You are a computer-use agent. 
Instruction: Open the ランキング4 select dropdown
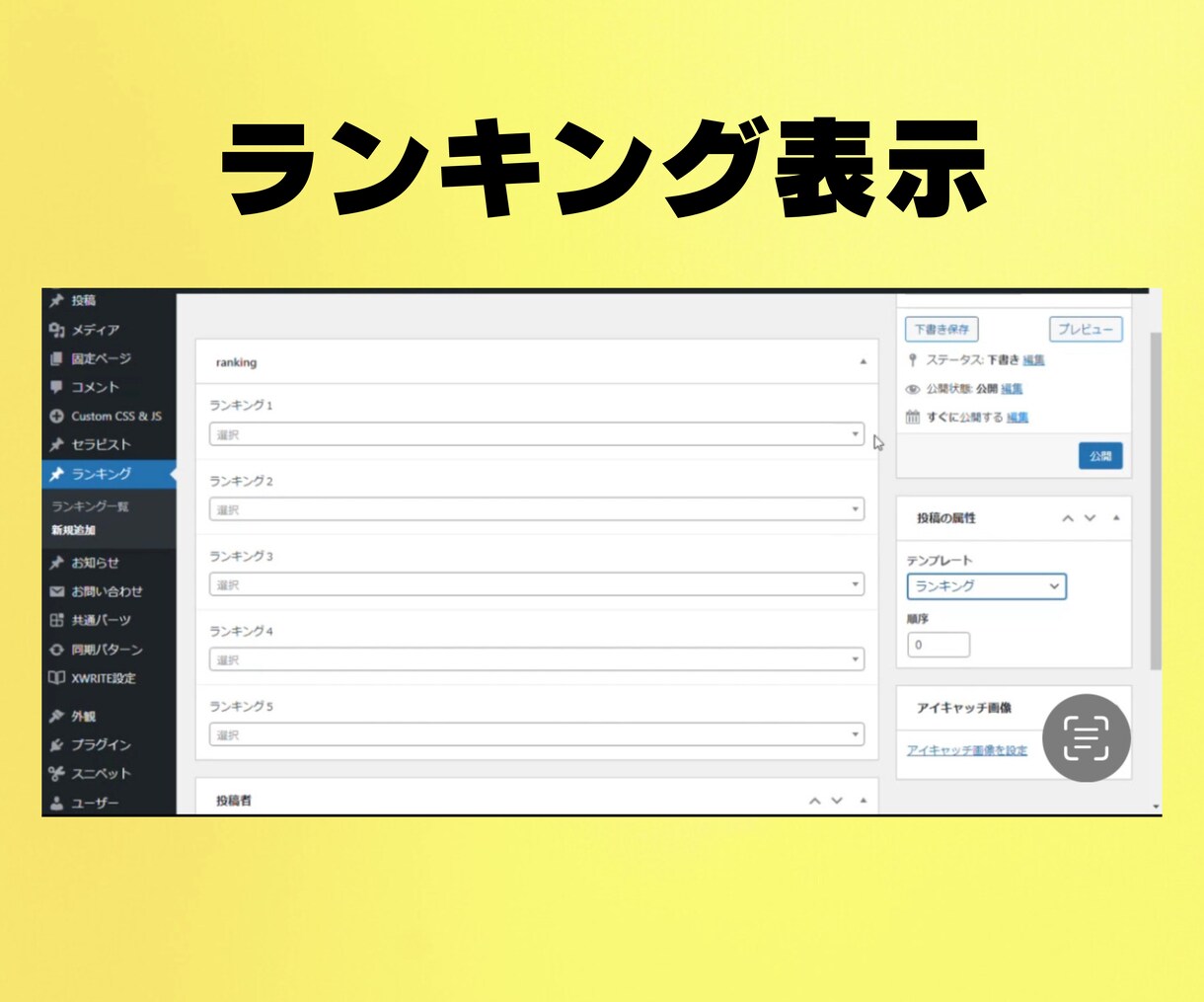[x=537, y=659]
